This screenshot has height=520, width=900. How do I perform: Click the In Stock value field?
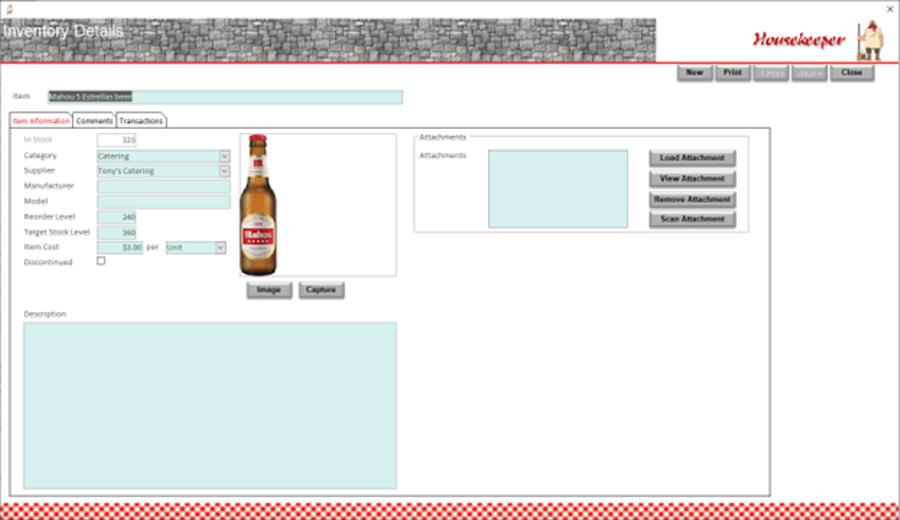tap(117, 140)
